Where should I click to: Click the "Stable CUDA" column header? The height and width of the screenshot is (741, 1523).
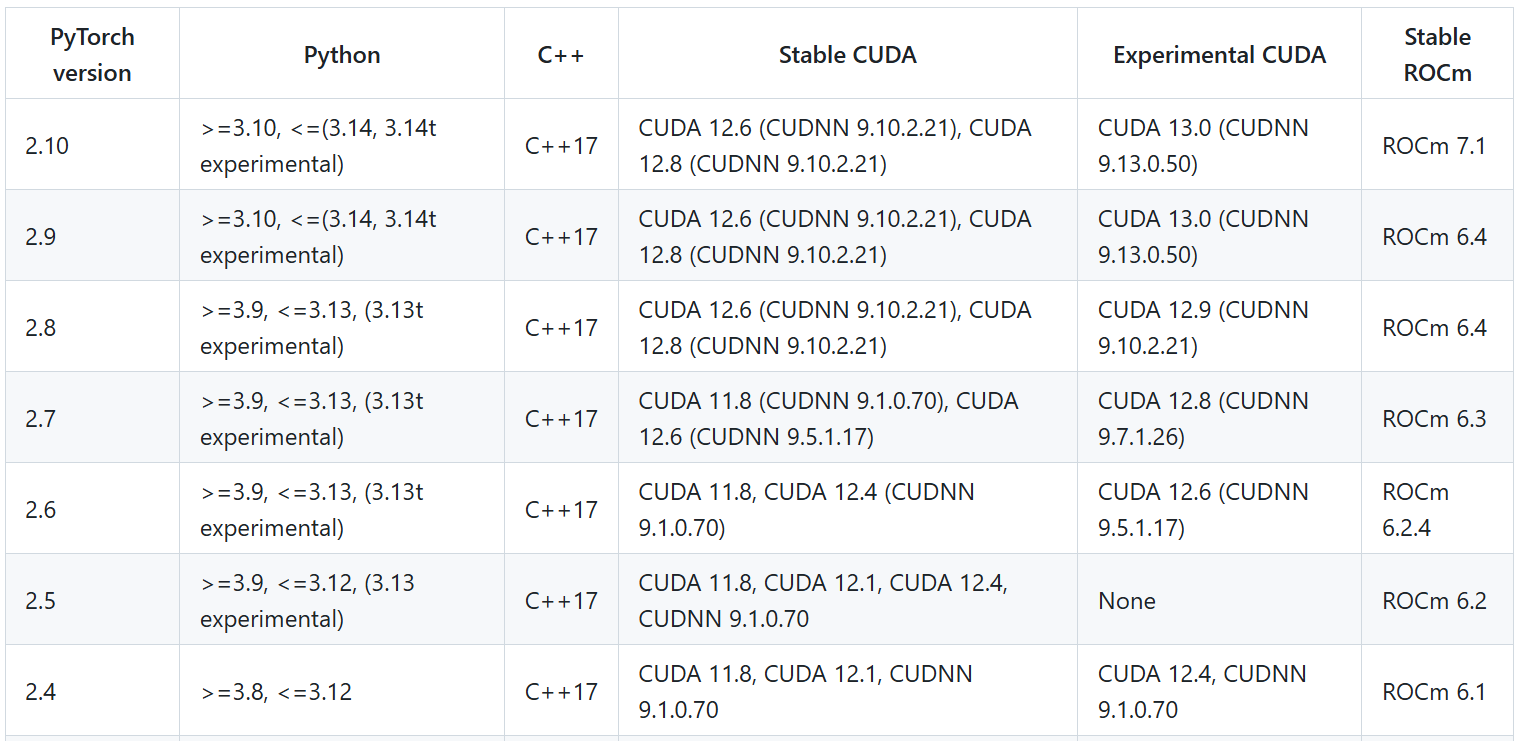click(x=847, y=55)
